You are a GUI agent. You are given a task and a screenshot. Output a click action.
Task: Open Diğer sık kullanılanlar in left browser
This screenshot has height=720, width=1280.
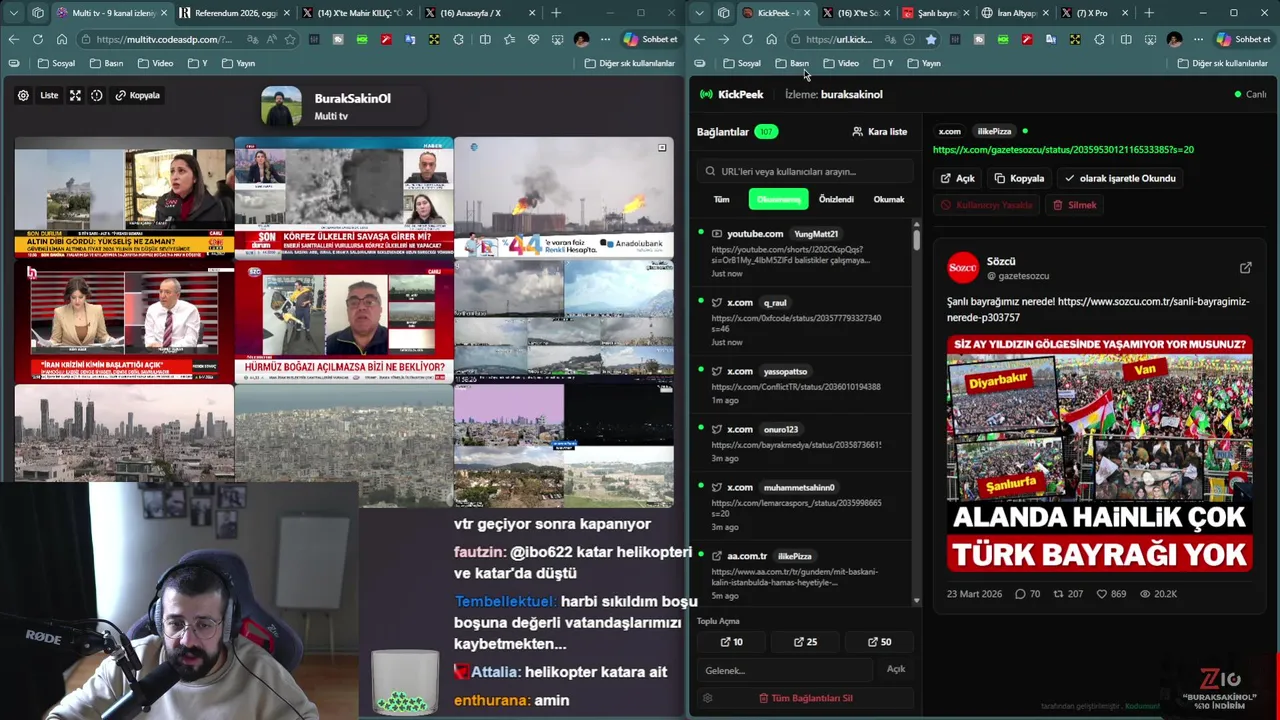(630, 63)
